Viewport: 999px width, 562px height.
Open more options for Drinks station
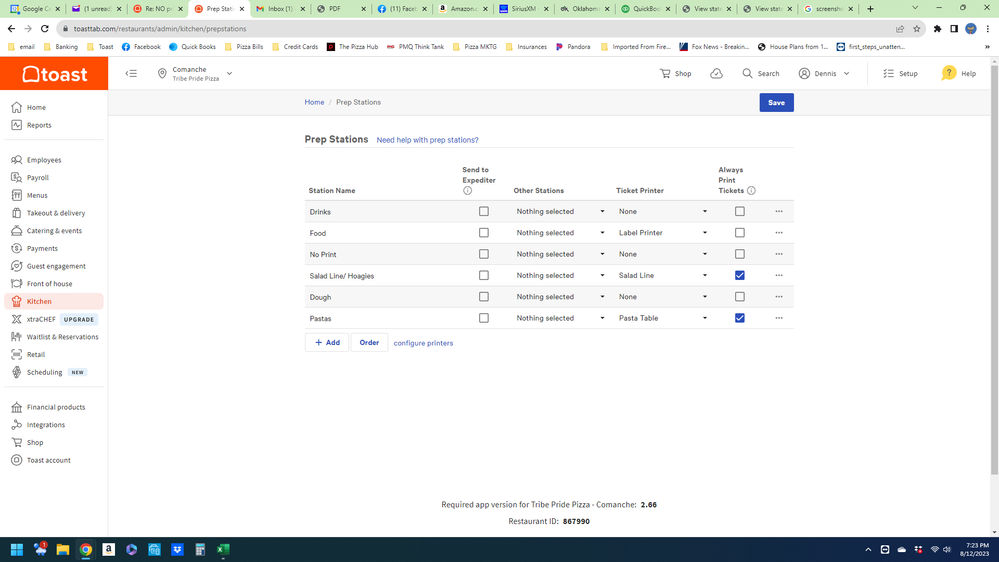pyautogui.click(x=779, y=212)
